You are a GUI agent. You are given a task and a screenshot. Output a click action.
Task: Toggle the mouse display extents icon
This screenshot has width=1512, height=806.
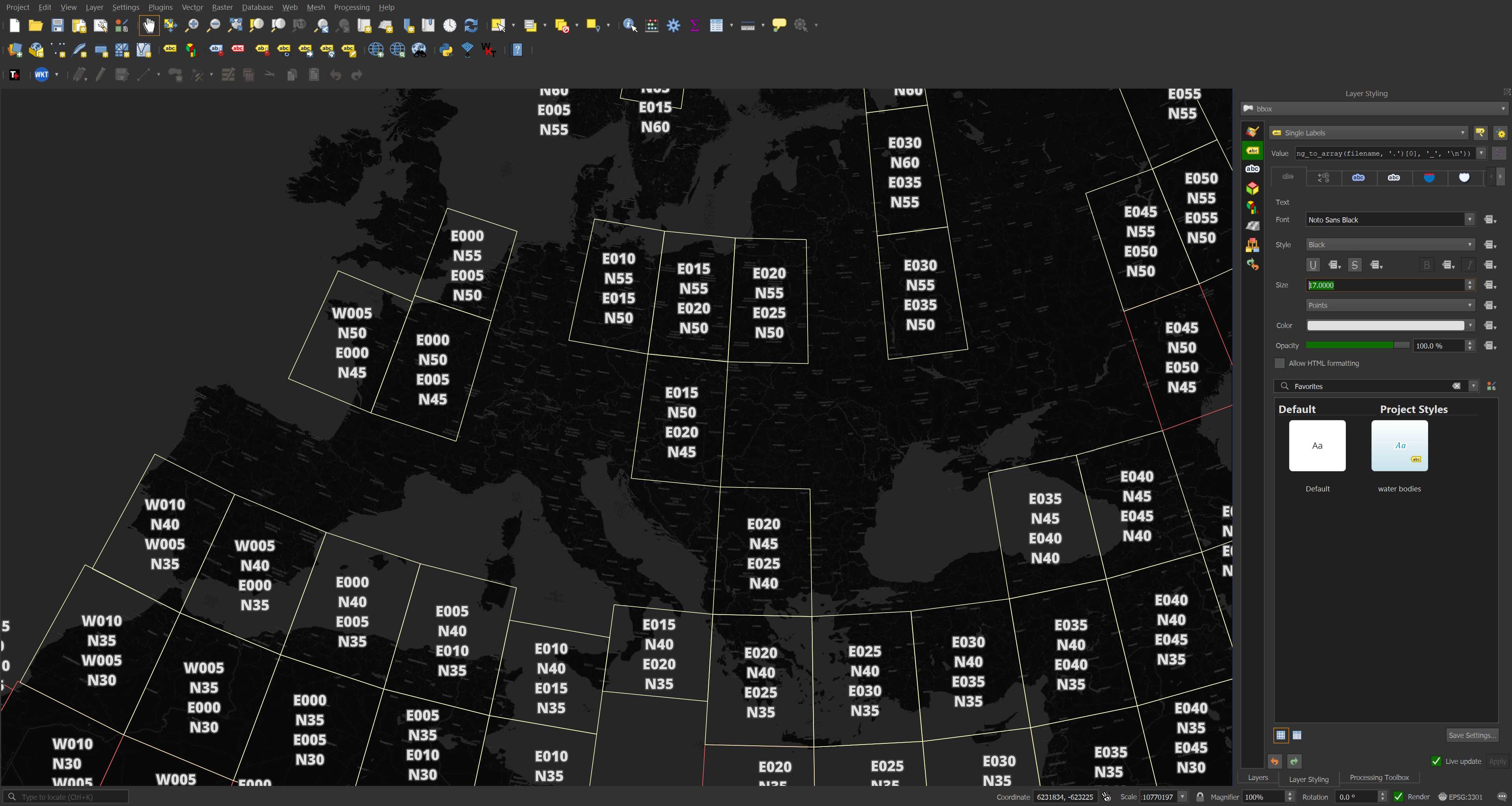click(1106, 797)
